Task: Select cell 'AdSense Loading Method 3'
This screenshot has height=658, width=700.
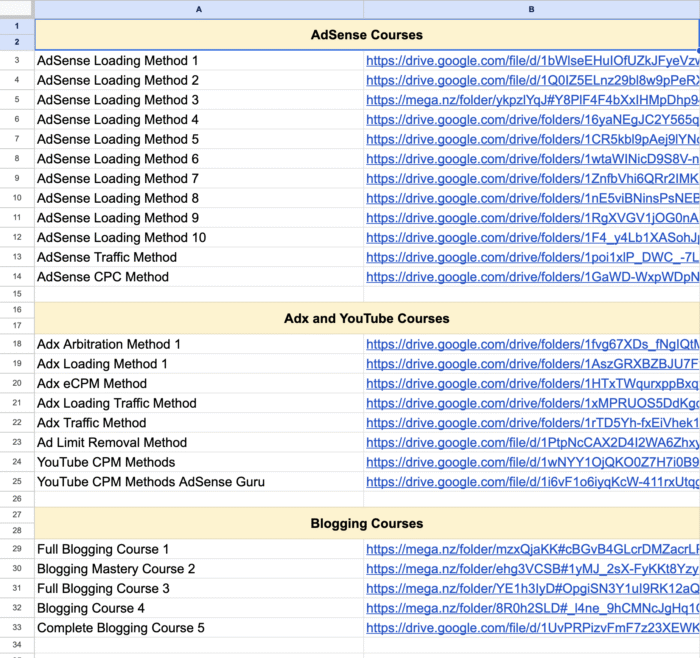Action: coord(199,100)
